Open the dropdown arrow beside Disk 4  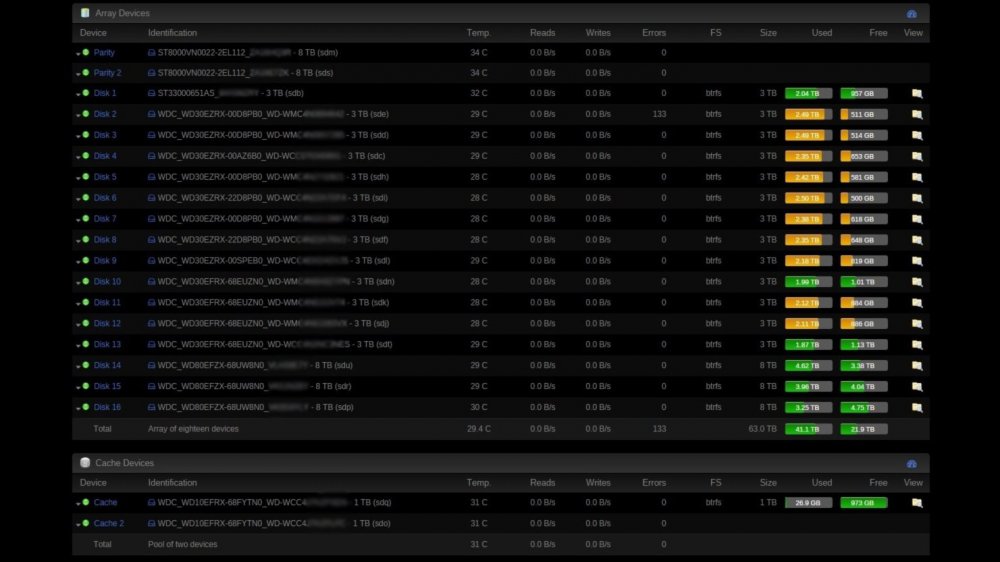pos(78,158)
